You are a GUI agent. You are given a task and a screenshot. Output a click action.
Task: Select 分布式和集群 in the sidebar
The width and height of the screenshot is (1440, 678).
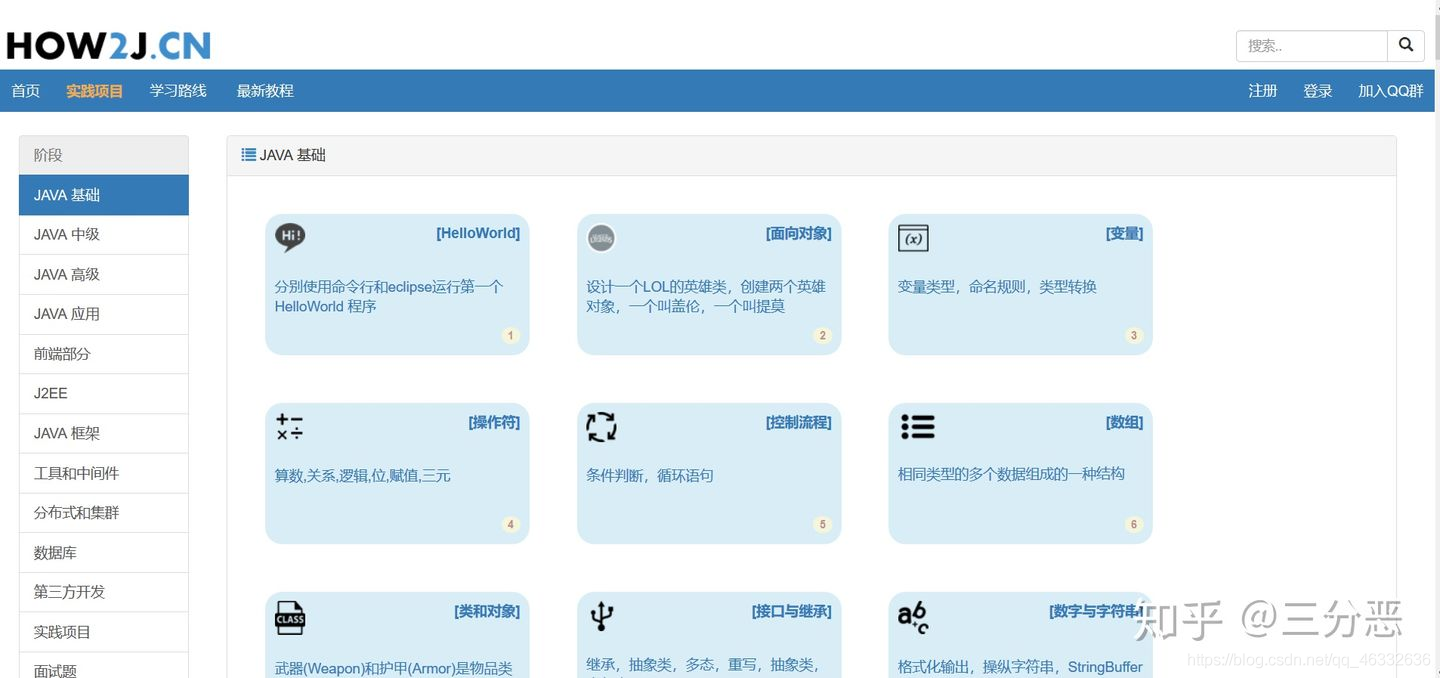point(104,513)
